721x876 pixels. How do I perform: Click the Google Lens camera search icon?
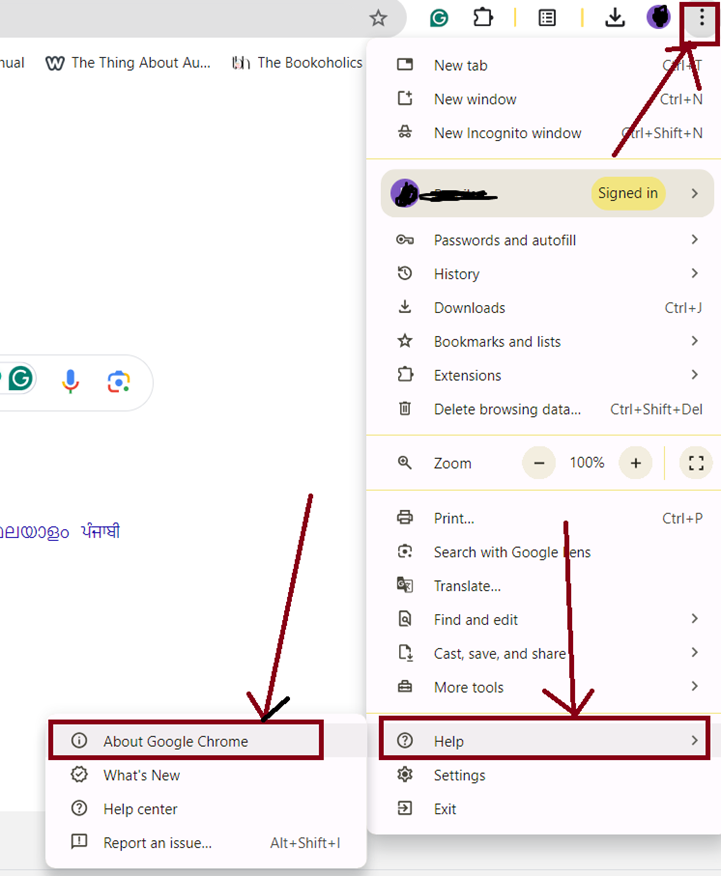[119, 381]
